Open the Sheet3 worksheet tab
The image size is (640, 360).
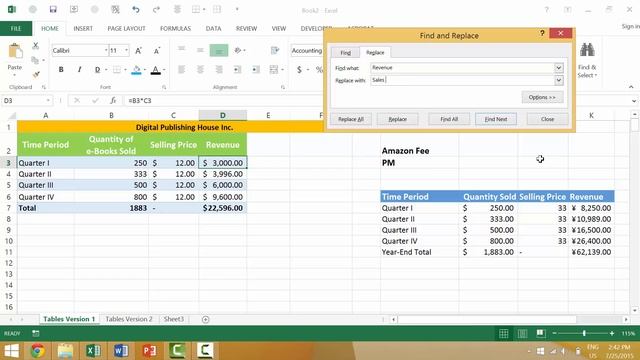(174, 319)
